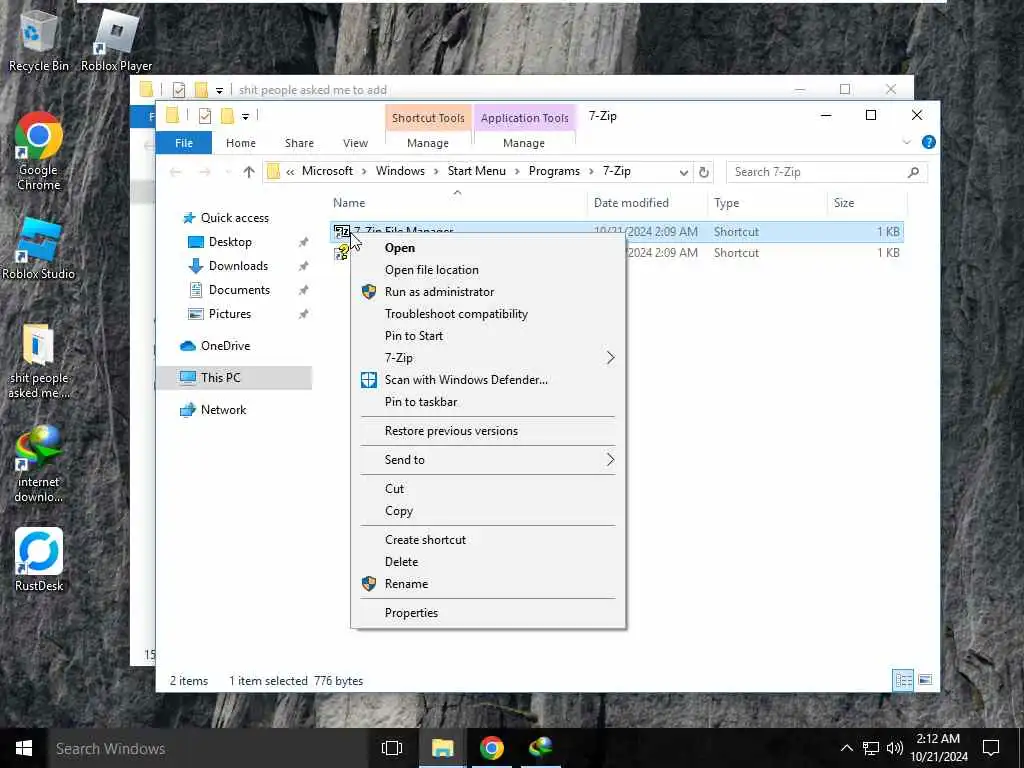Click the Search Windows taskbar box
The width and height of the screenshot is (1024, 768).
(x=206, y=748)
